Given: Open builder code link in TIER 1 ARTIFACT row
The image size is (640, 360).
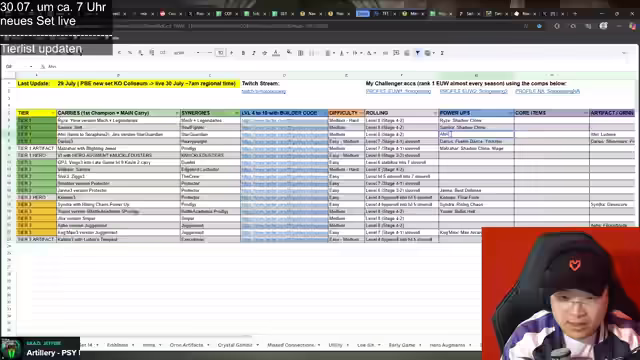Looking at the screenshot, I should pos(284,148).
